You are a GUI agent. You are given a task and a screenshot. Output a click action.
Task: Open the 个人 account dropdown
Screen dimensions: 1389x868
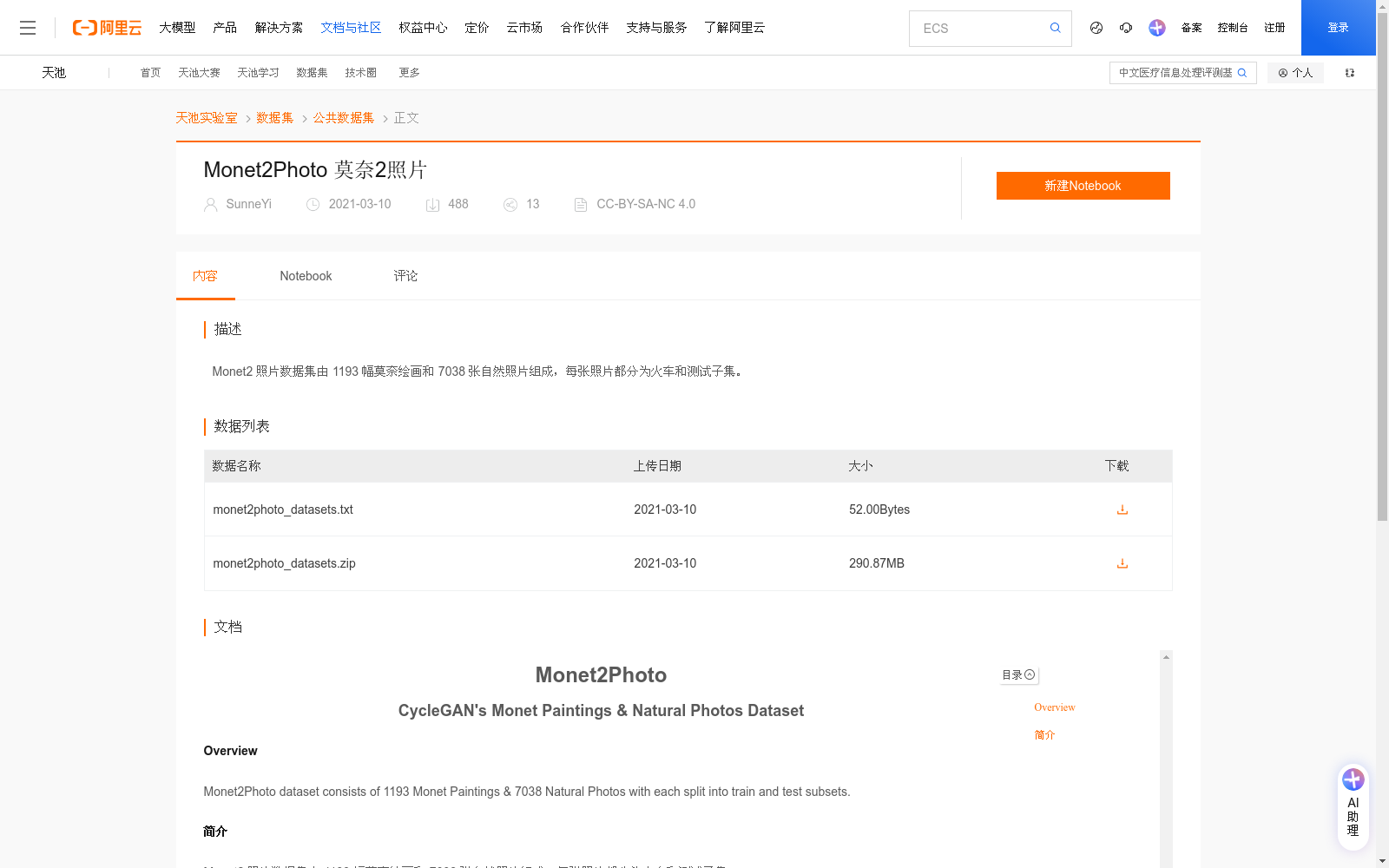click(x=1295, y=73)
